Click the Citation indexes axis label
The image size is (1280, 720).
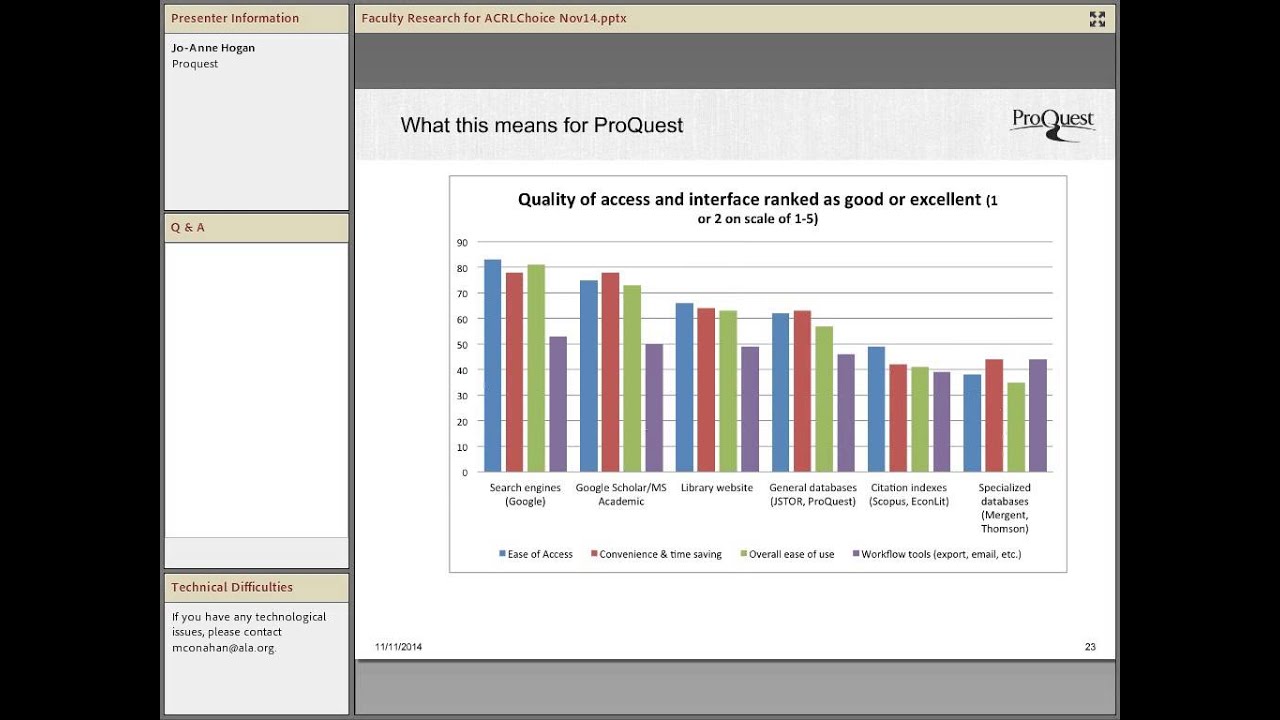pyautogui.click(x=909, y=495)
